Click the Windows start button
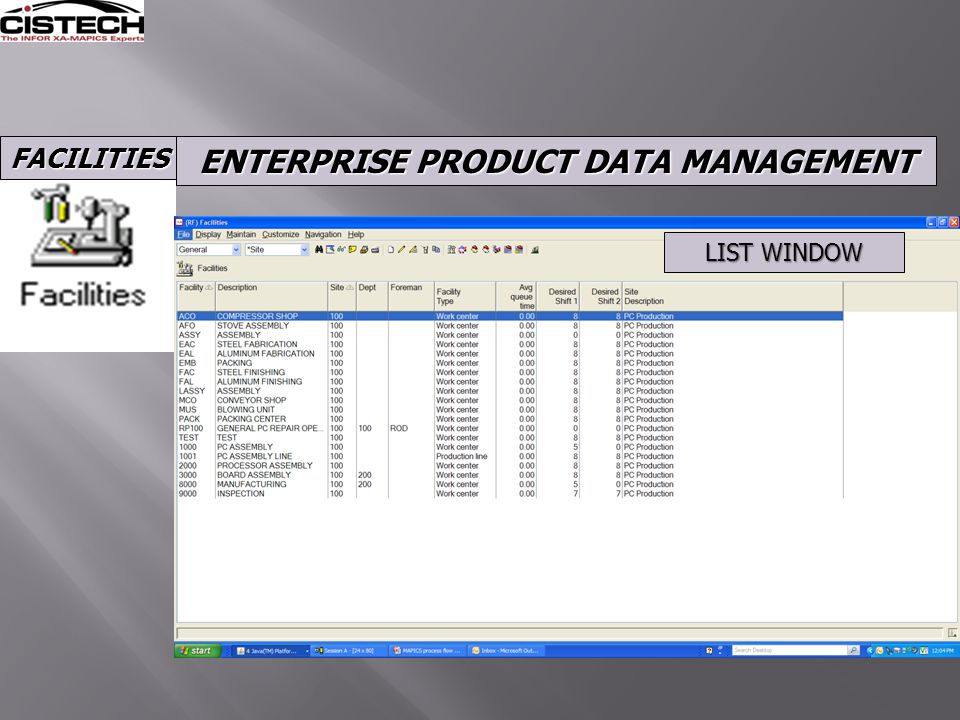This screenshot has height=720, width=960. coord(198,650)
